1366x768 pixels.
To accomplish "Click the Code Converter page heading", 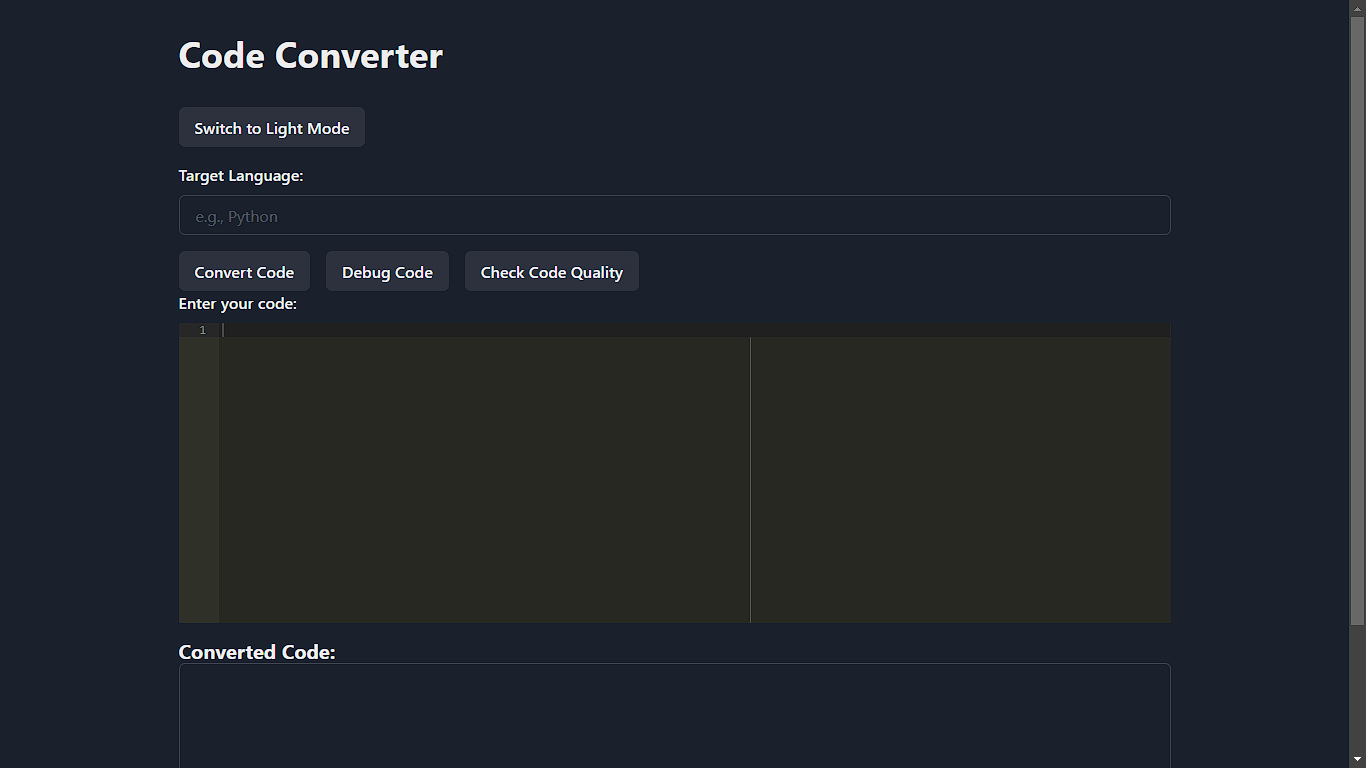I will tap(310, 55).
